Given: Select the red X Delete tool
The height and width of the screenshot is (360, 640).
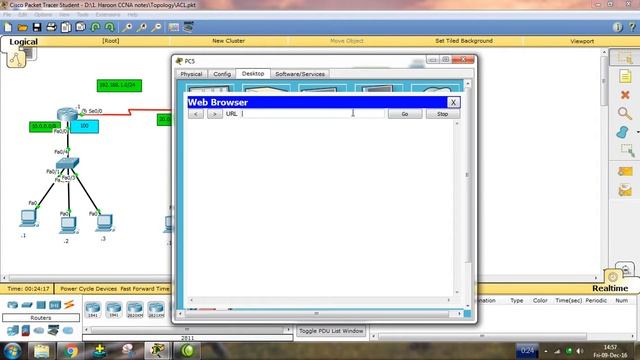Looking at the screenshot, I should tap(625, 95).
